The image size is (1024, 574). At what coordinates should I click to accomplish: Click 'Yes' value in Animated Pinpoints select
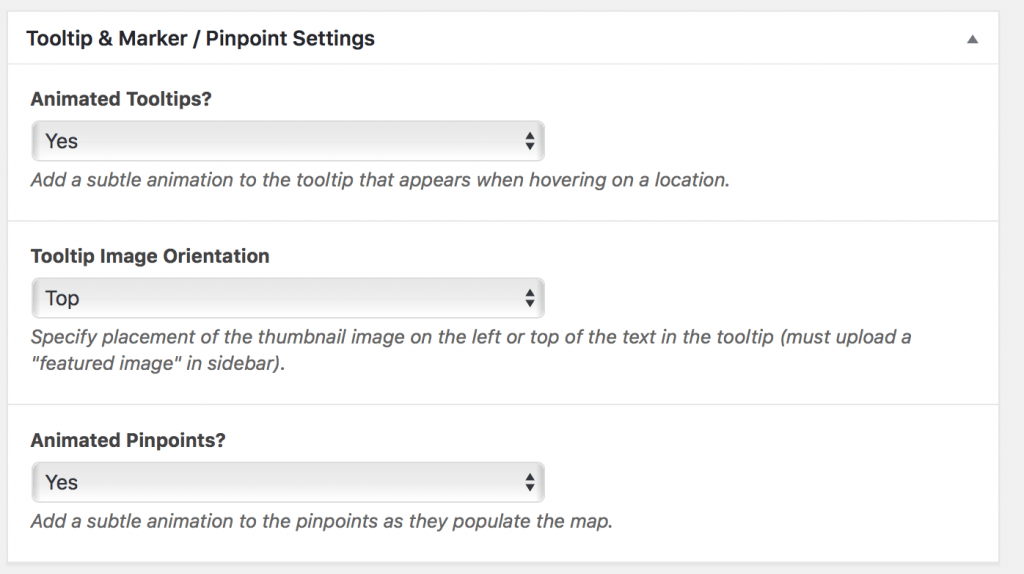(62, 482)
